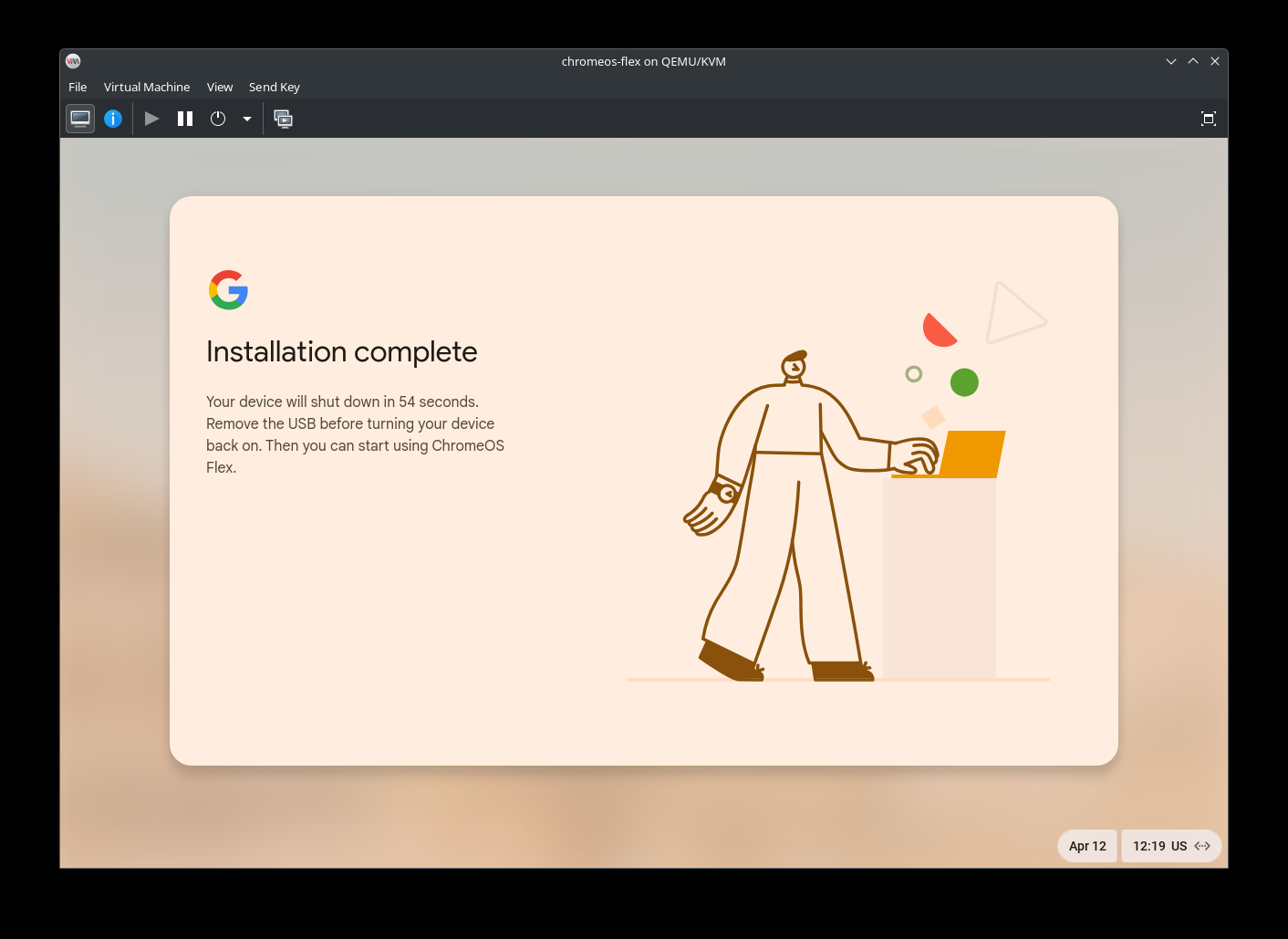Viewport: 1288px width, 939px height.
Task: Click the US keyboard layout indicator
Action: pyautogui.click(x=1179, y=846)
